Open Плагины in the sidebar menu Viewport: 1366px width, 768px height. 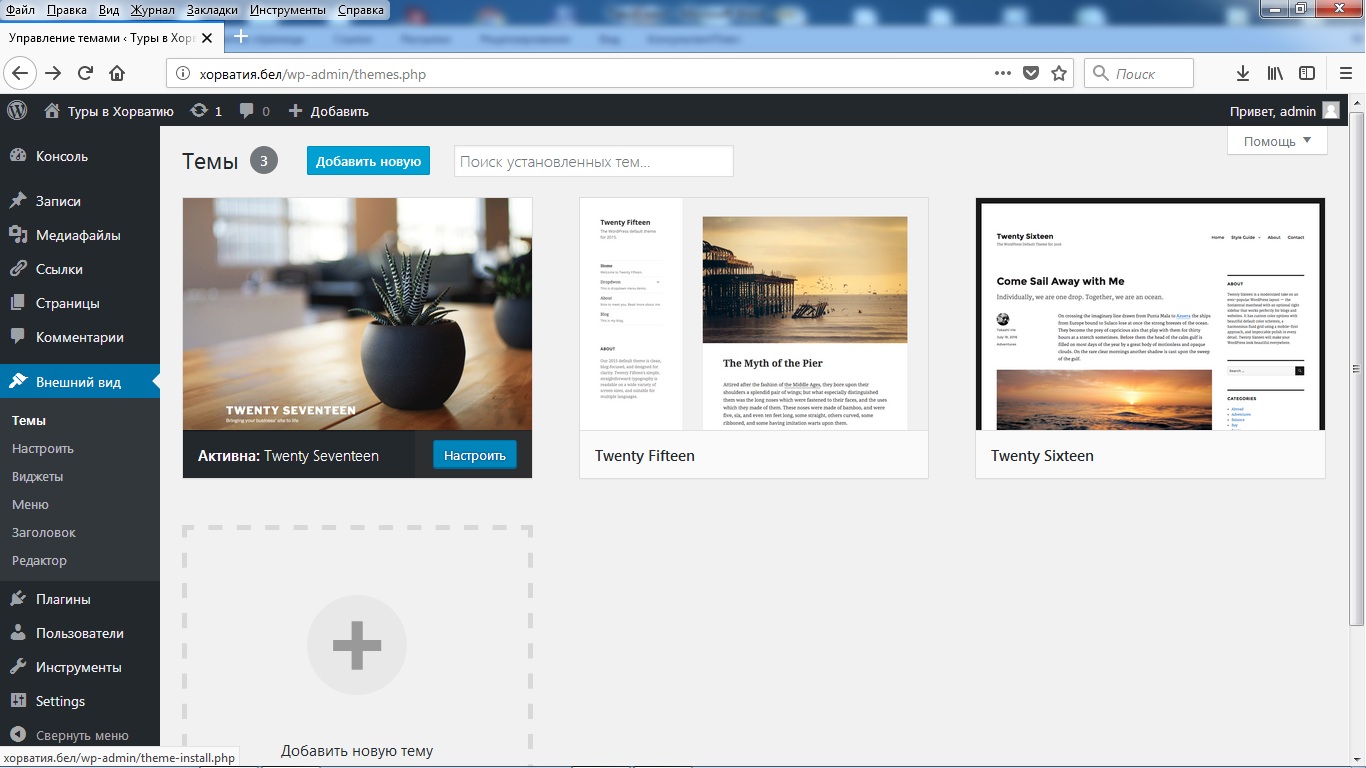coord(63,599)
